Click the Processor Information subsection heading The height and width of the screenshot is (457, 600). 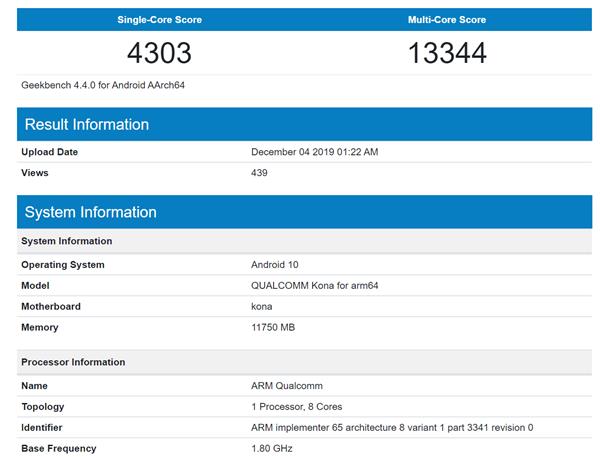pyautogui.click(x=73, y=362)
